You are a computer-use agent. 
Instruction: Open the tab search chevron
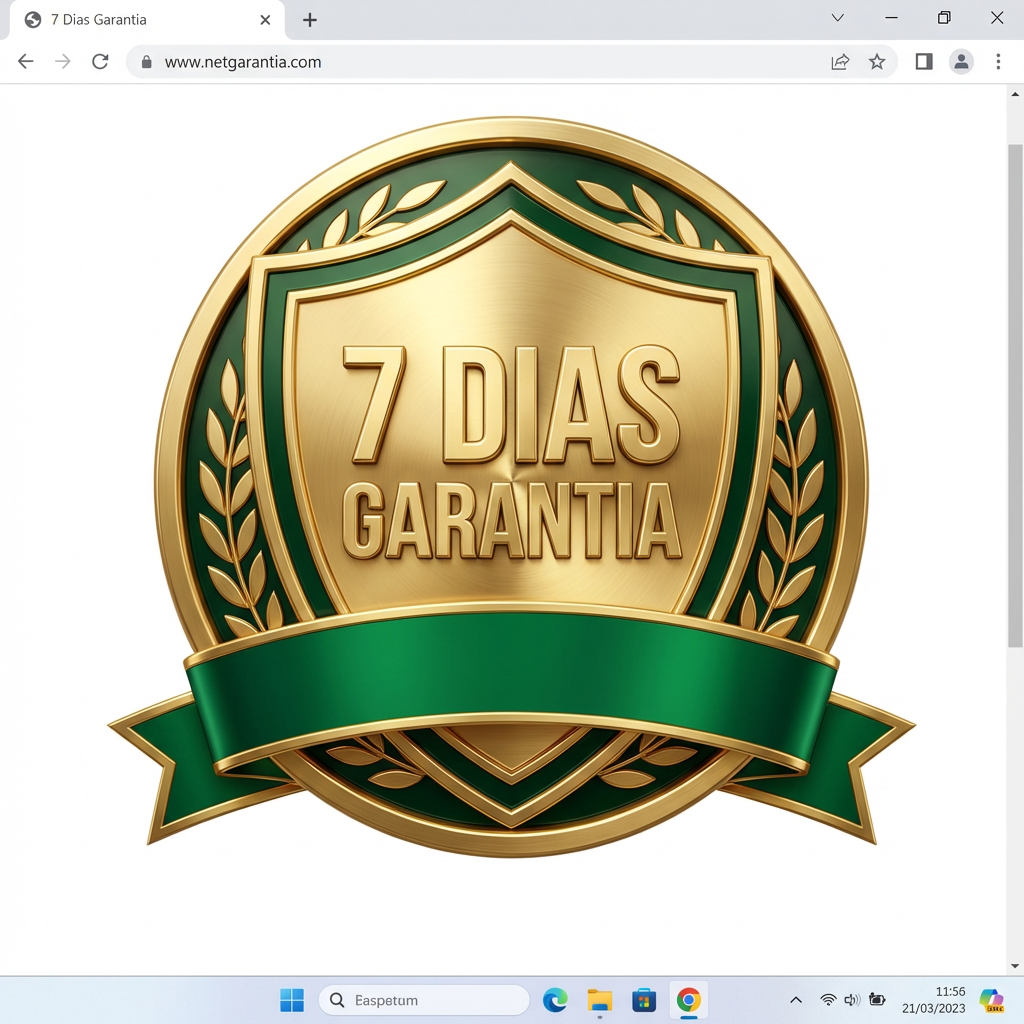(838, 18)
